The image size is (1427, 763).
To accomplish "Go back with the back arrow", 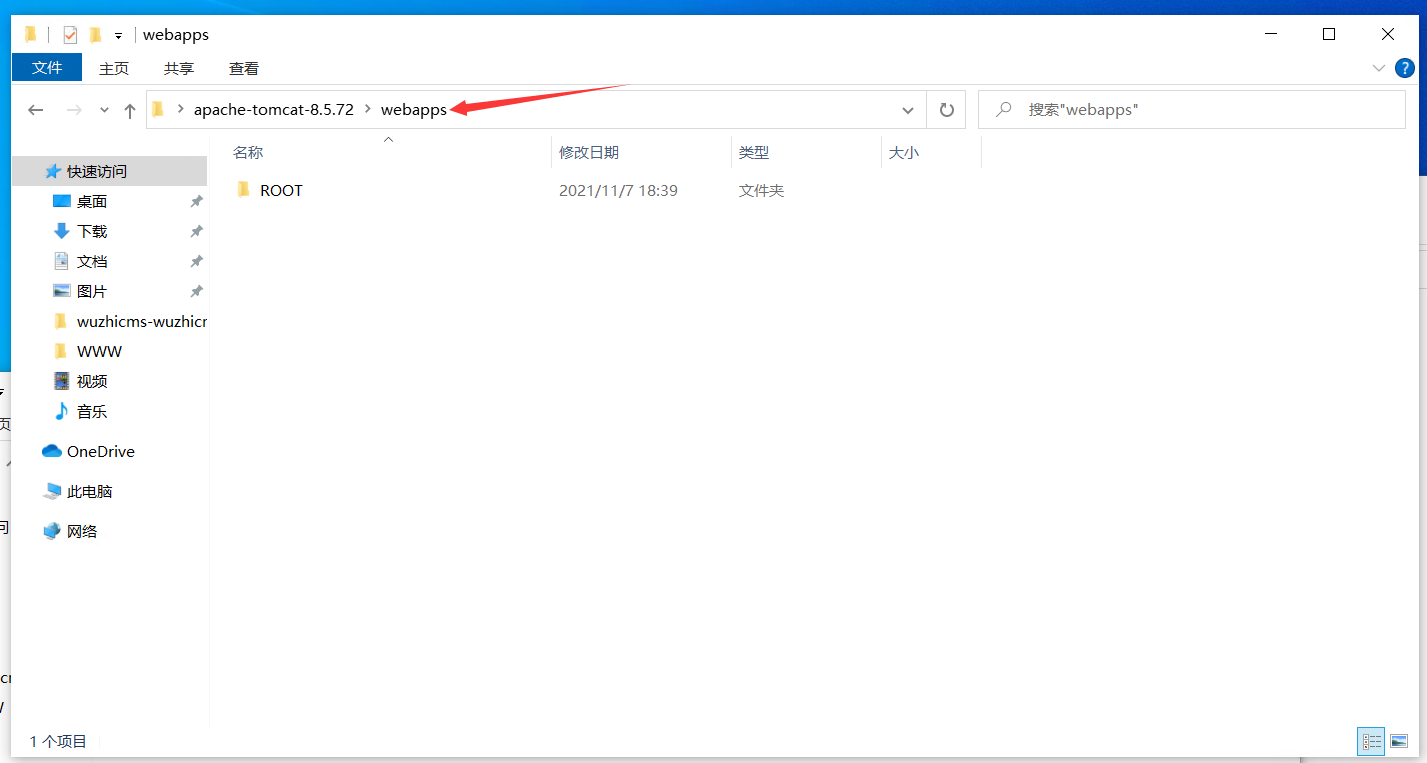I will coord(36,110).
